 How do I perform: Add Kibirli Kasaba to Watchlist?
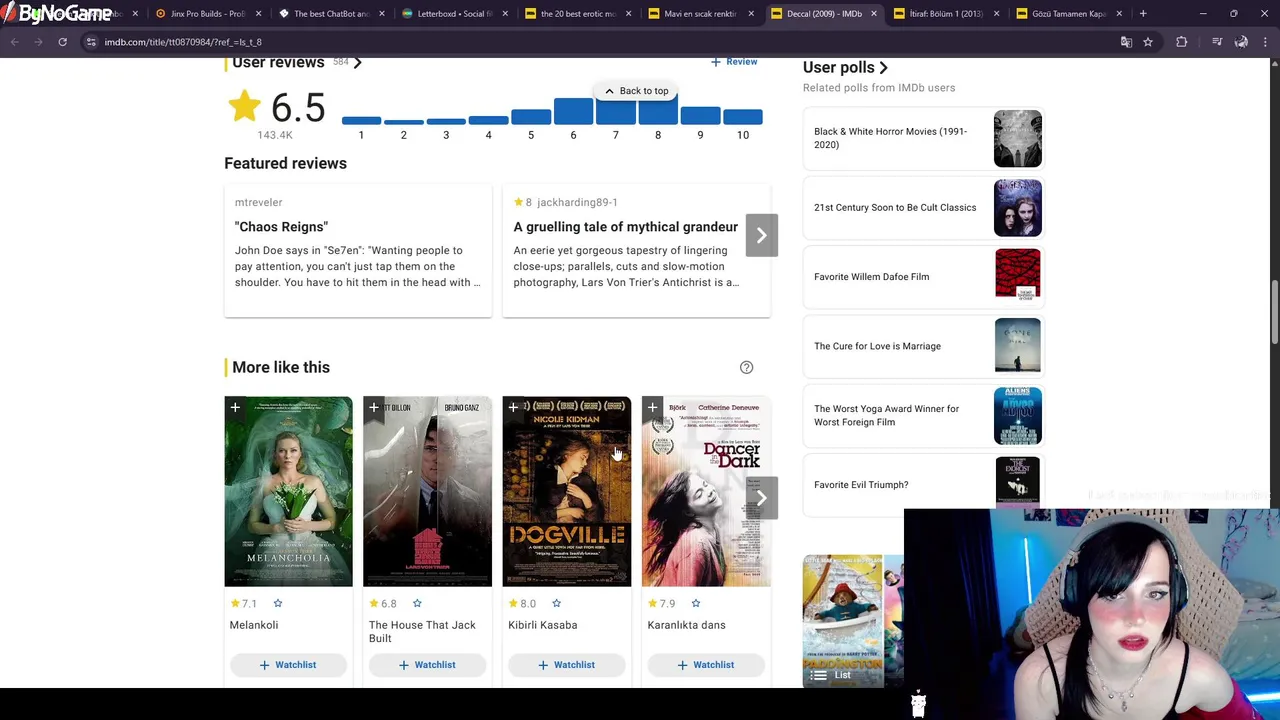566,665
